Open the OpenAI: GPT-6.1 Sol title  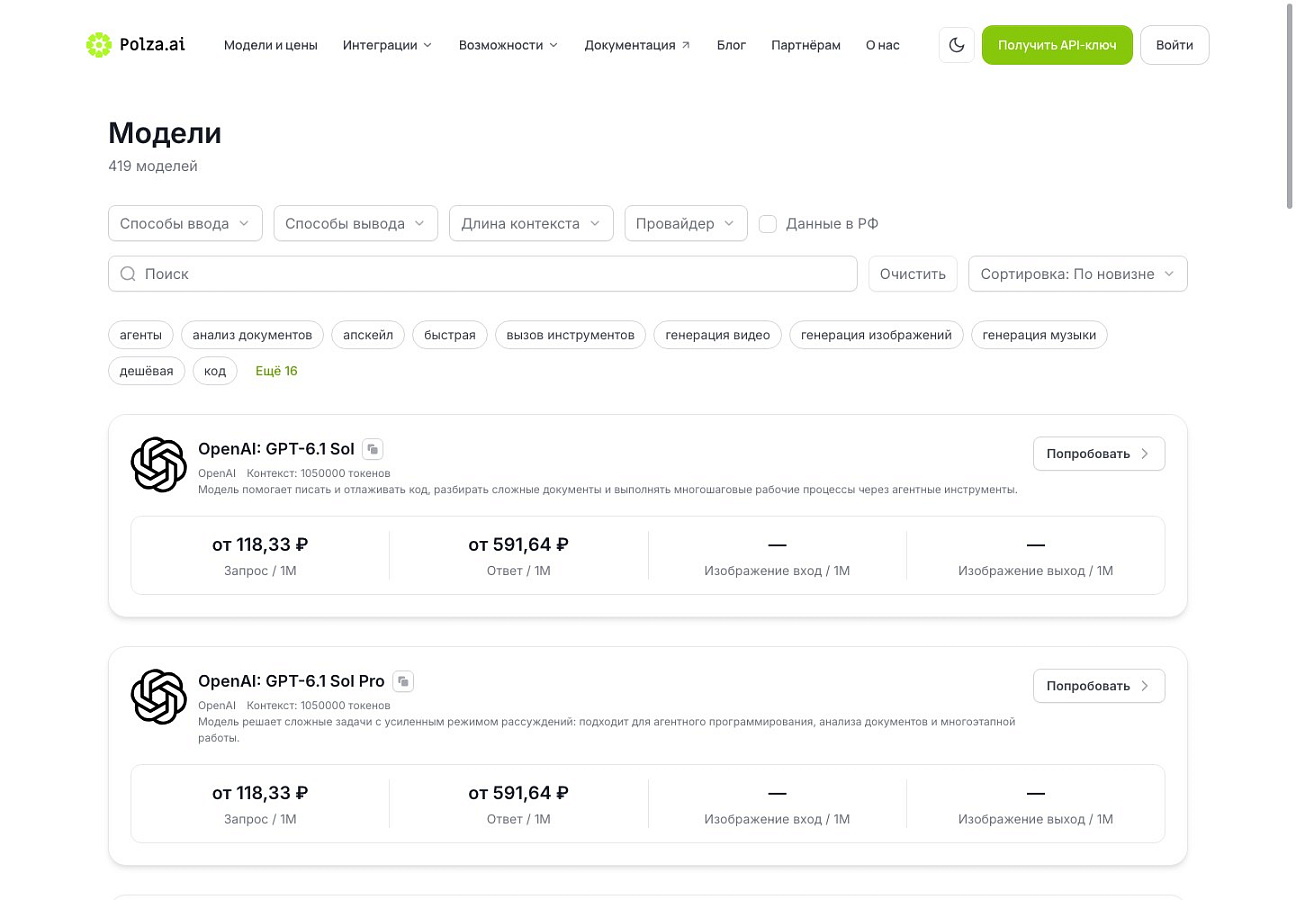[276, 449]
